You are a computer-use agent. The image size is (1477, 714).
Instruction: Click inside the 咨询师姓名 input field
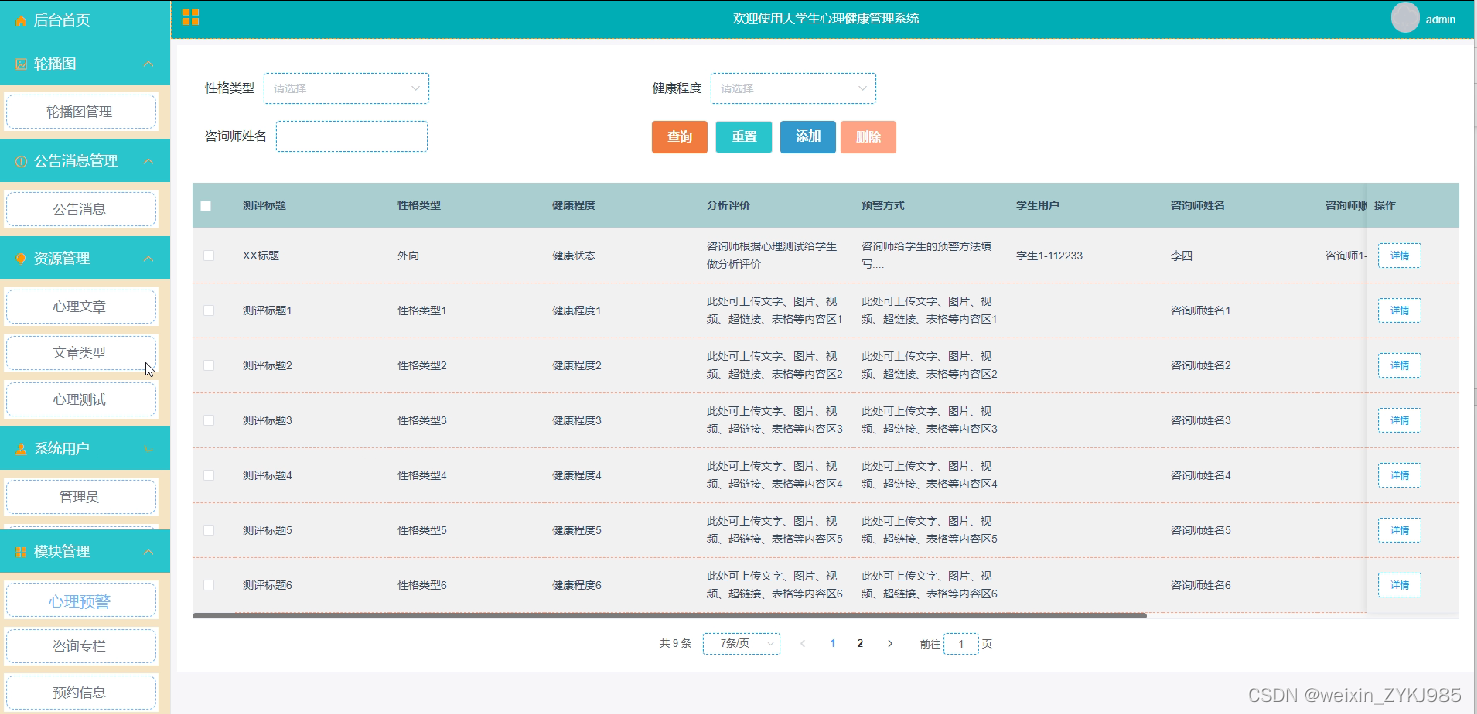pyautogui.click(x=351, y=136)
